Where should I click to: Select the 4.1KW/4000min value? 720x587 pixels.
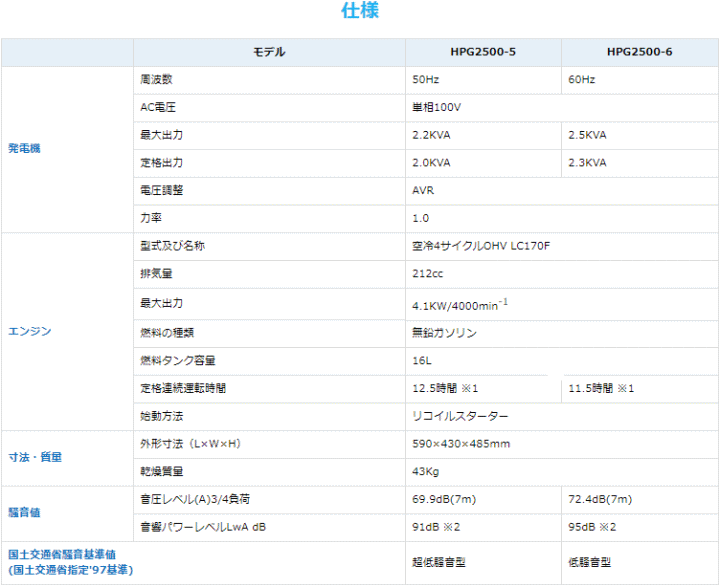460,305
